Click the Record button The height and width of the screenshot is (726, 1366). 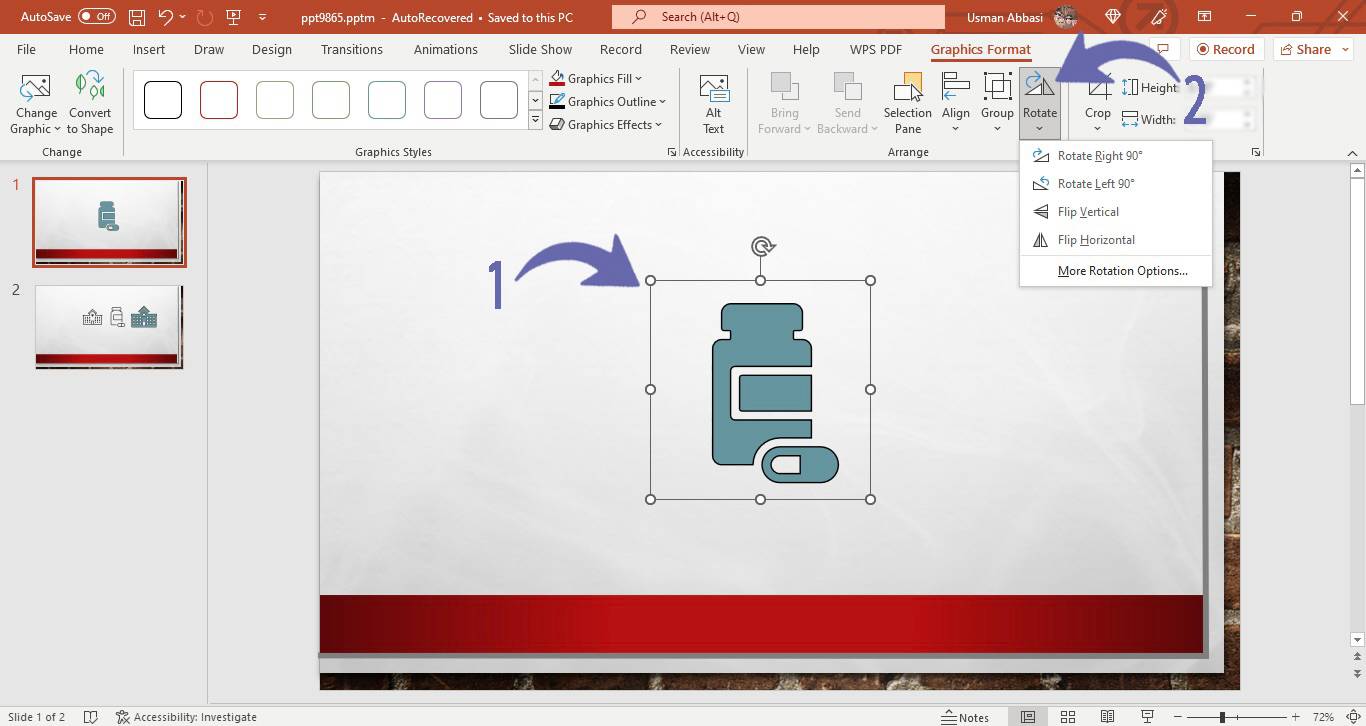point(1225,49)
